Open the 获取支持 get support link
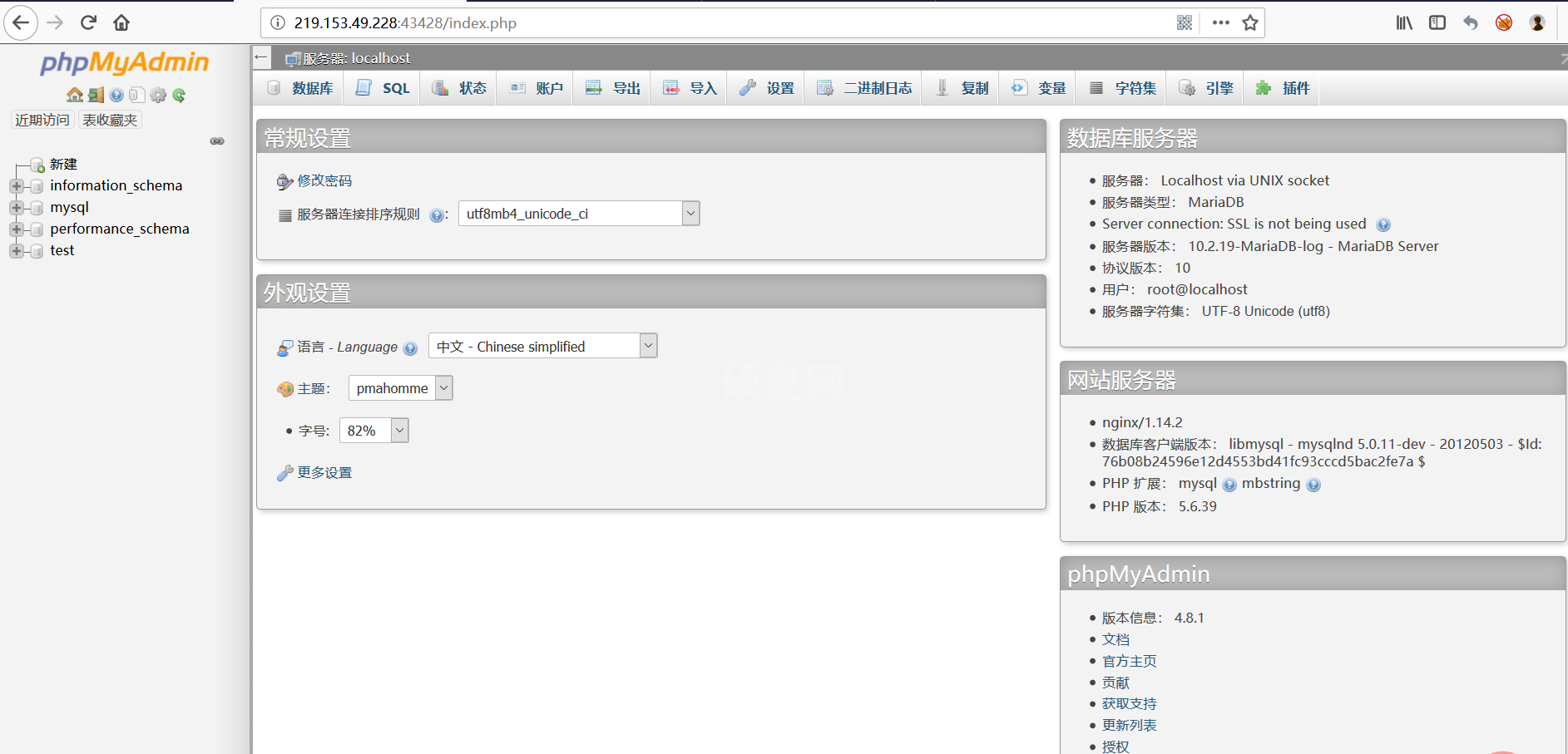 point(1129,704)
